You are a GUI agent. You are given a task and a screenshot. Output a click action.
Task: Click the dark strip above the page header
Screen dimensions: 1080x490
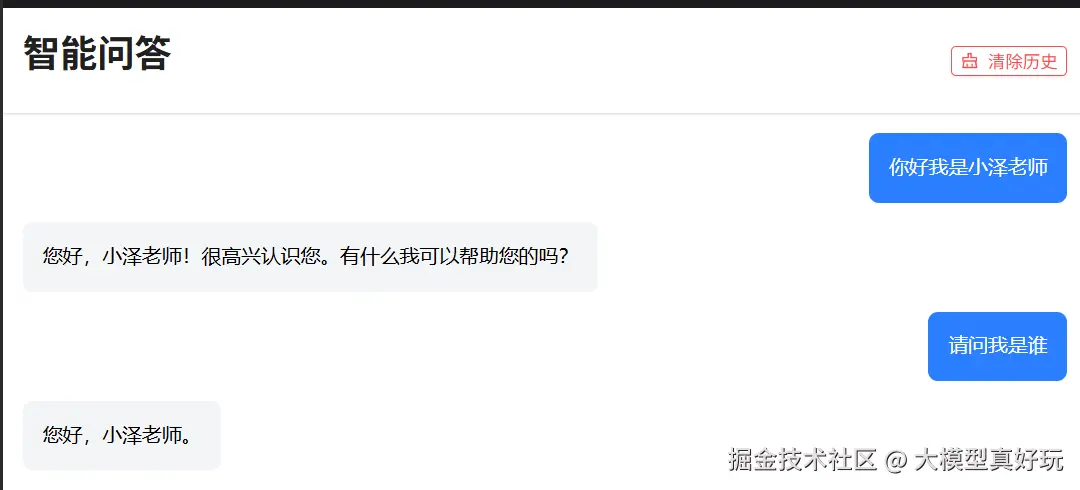pos(540,3)
